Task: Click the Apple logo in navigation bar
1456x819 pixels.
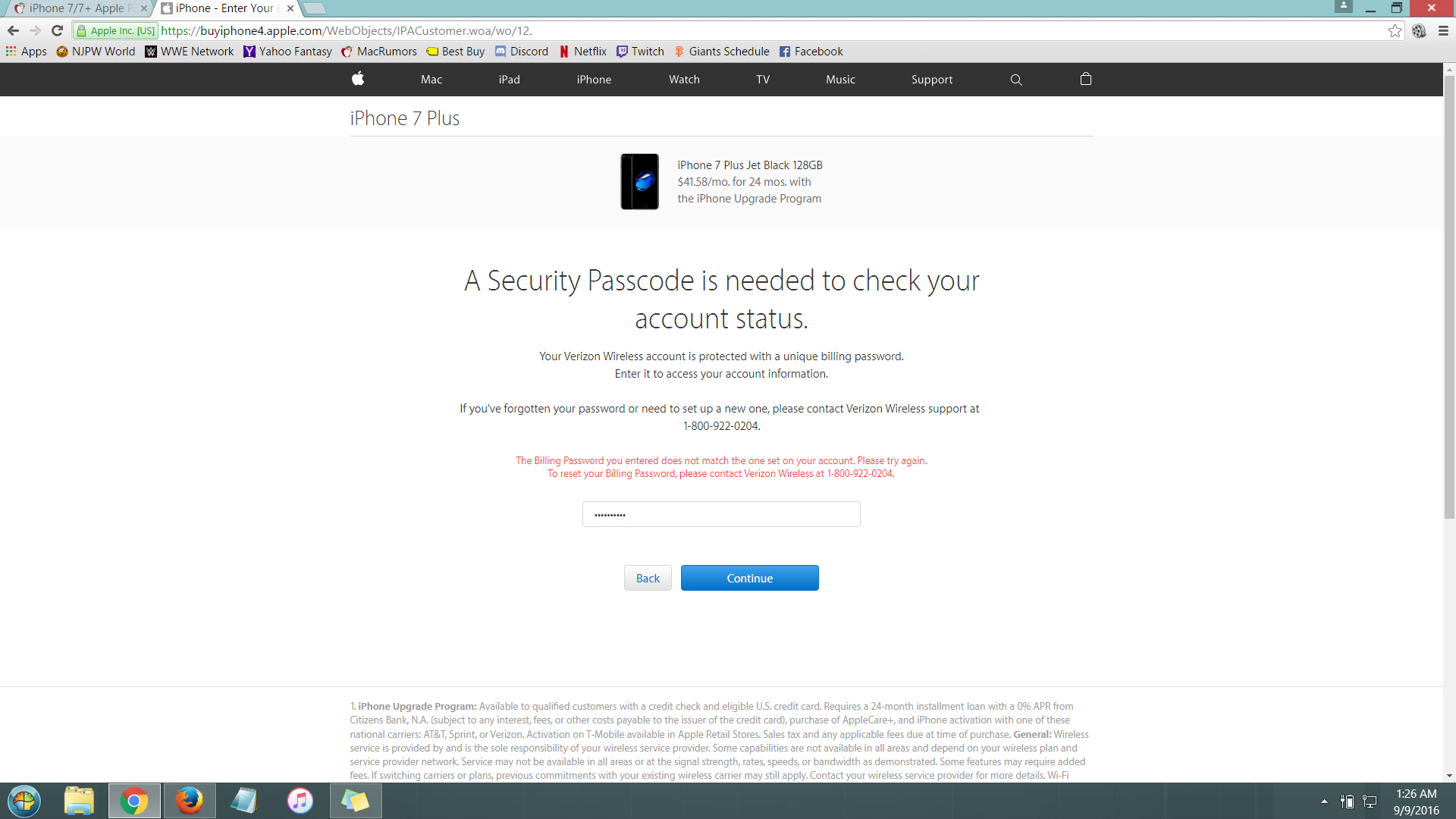Action: (x=358, y=79)
